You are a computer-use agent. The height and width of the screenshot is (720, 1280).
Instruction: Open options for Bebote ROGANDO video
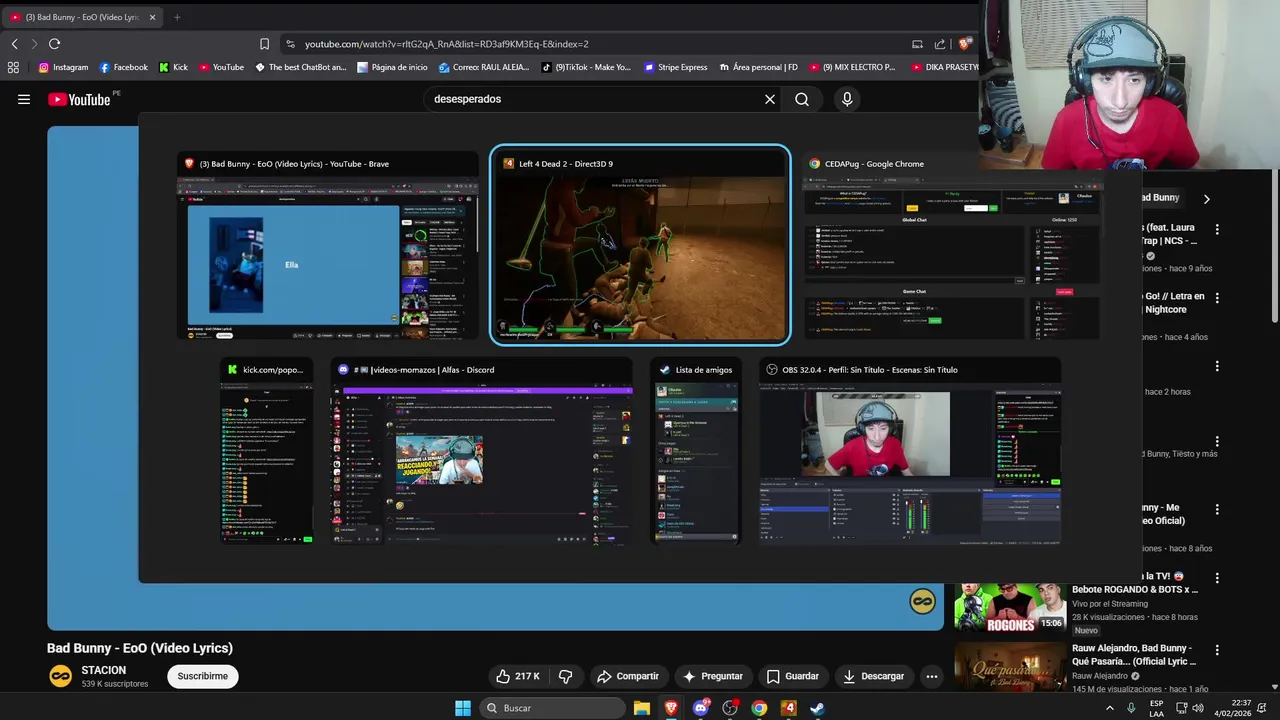(1217, 578)
